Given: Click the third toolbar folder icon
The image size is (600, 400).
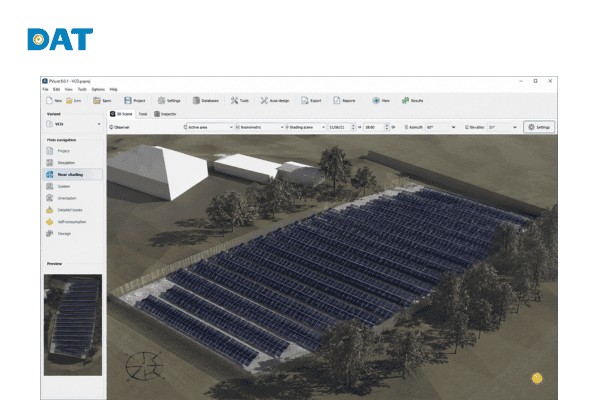Looking at the screenshot, I should (97, 100).
